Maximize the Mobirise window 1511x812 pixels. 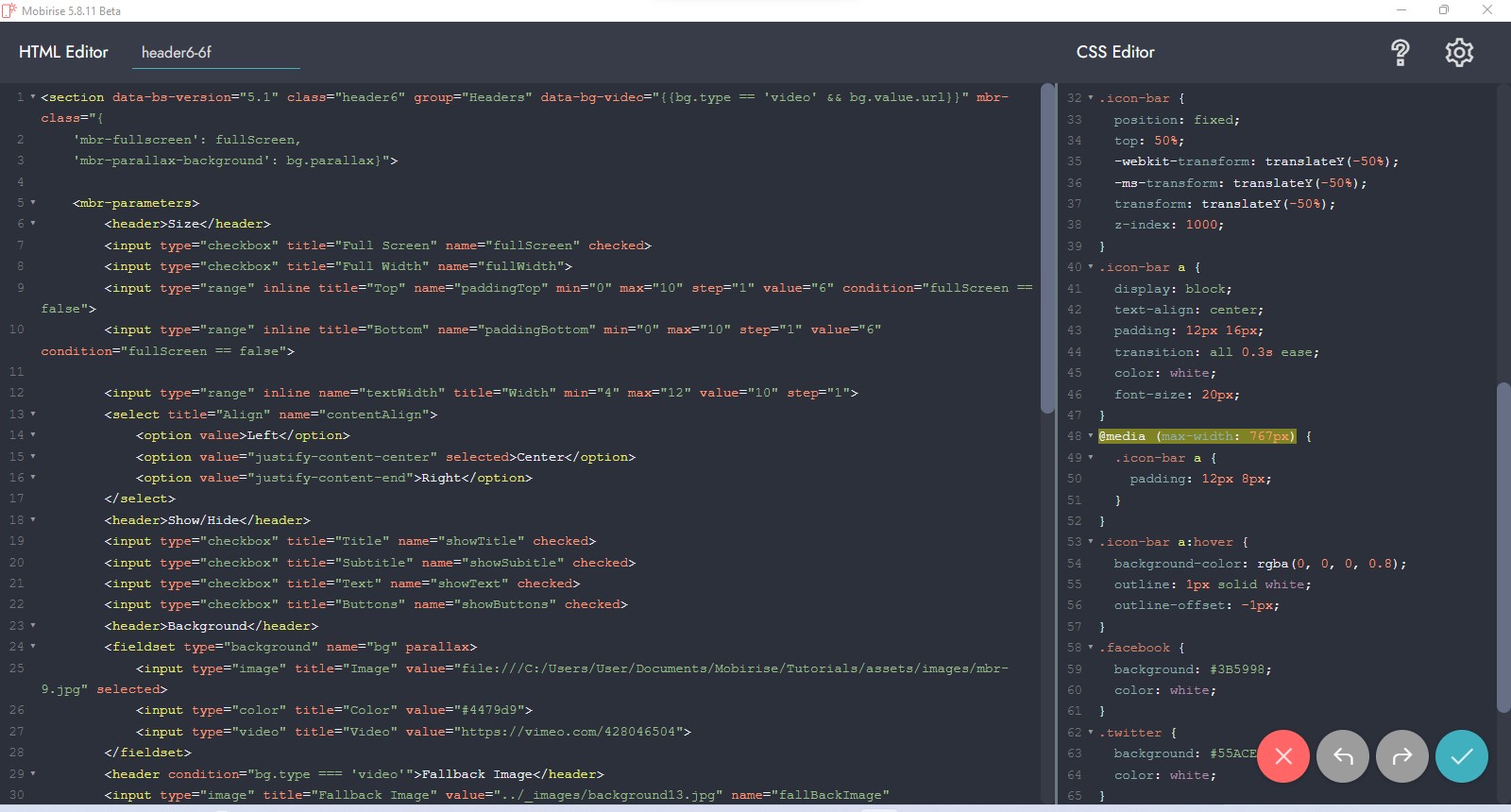[1444, 10]
